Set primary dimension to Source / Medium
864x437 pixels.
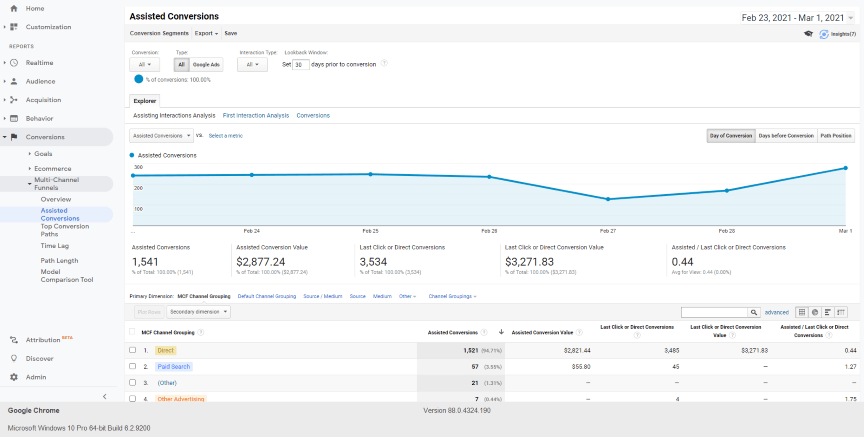pyautogui.click(x=322, y=296)
